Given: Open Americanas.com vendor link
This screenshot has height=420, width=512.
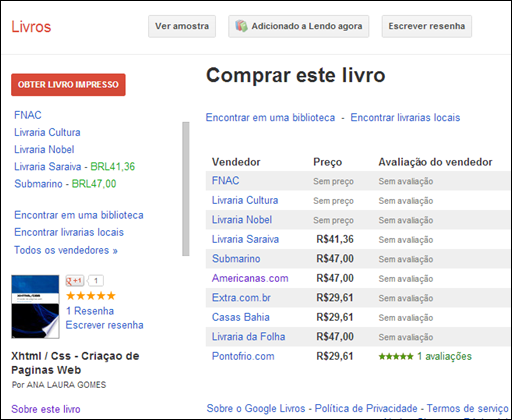Looking at the screenshot, I should [250, 278].
